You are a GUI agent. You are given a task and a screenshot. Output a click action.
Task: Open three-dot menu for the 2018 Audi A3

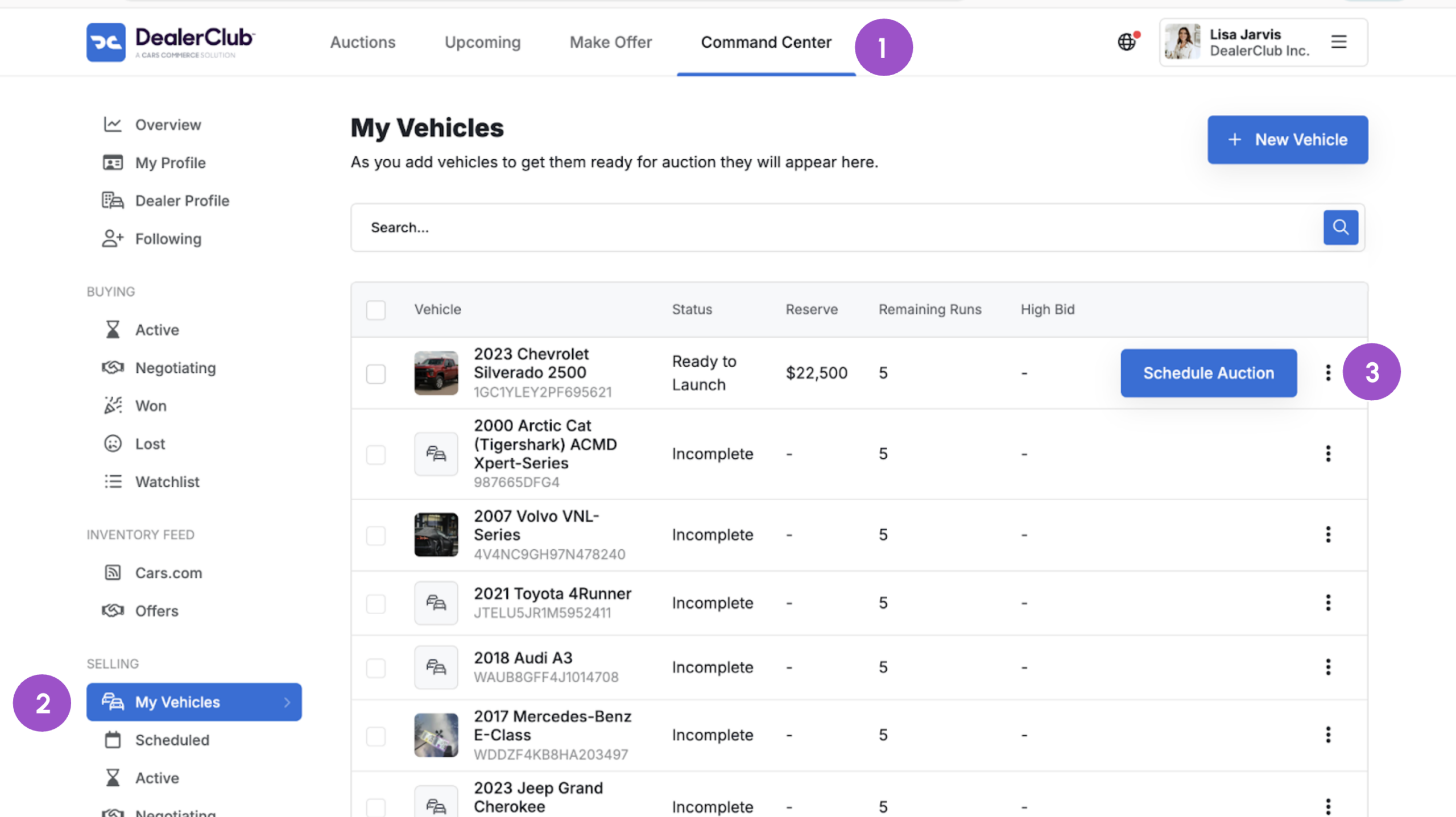click(1328, 667)
